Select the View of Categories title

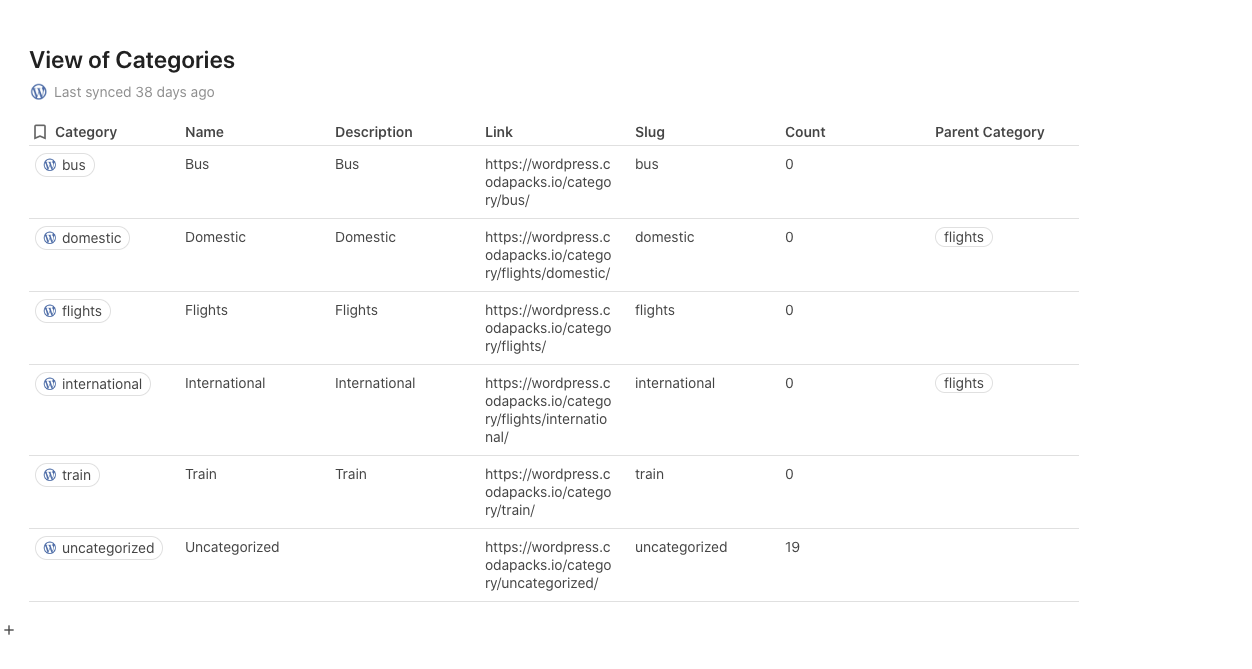pos(132,60)
